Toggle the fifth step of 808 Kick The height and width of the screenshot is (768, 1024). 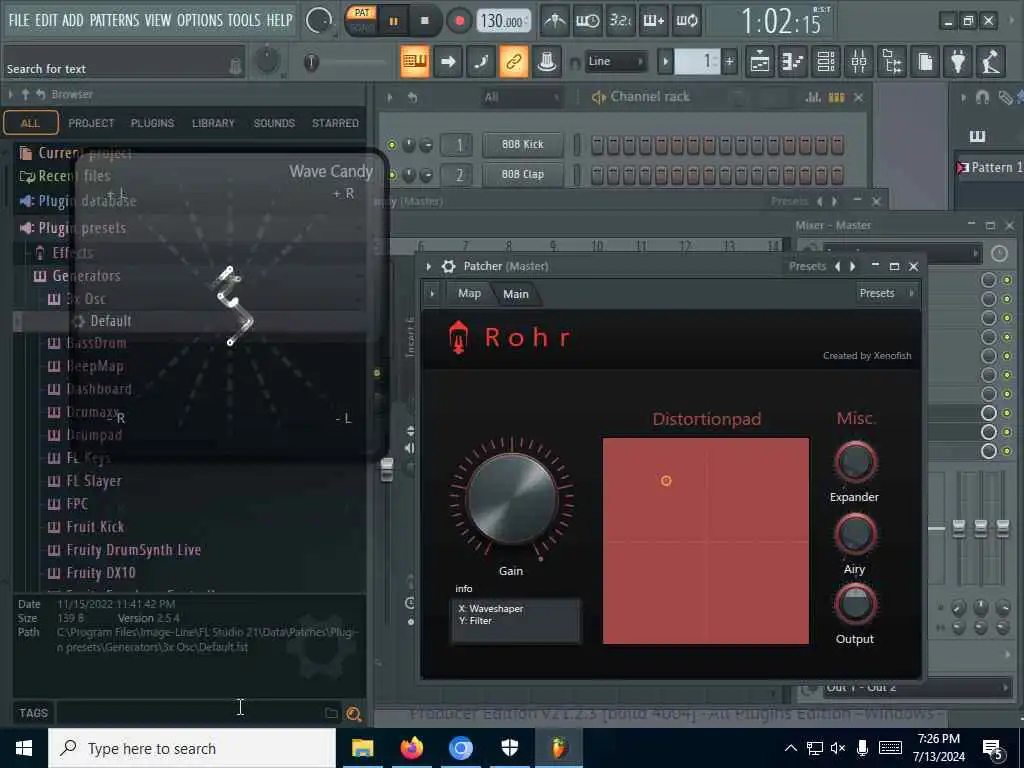click(x=661, y=145)
